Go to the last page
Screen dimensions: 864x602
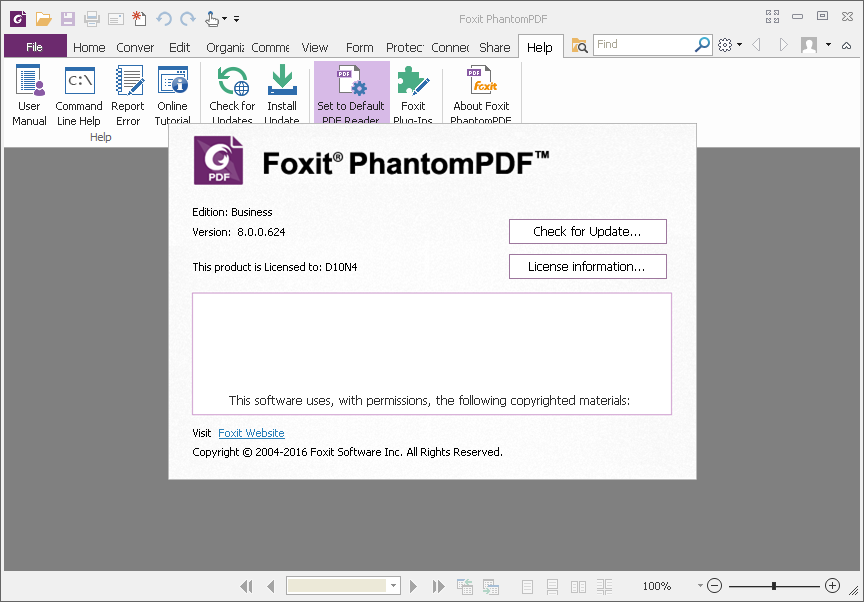pyautogui.click(x=438, y=587)
